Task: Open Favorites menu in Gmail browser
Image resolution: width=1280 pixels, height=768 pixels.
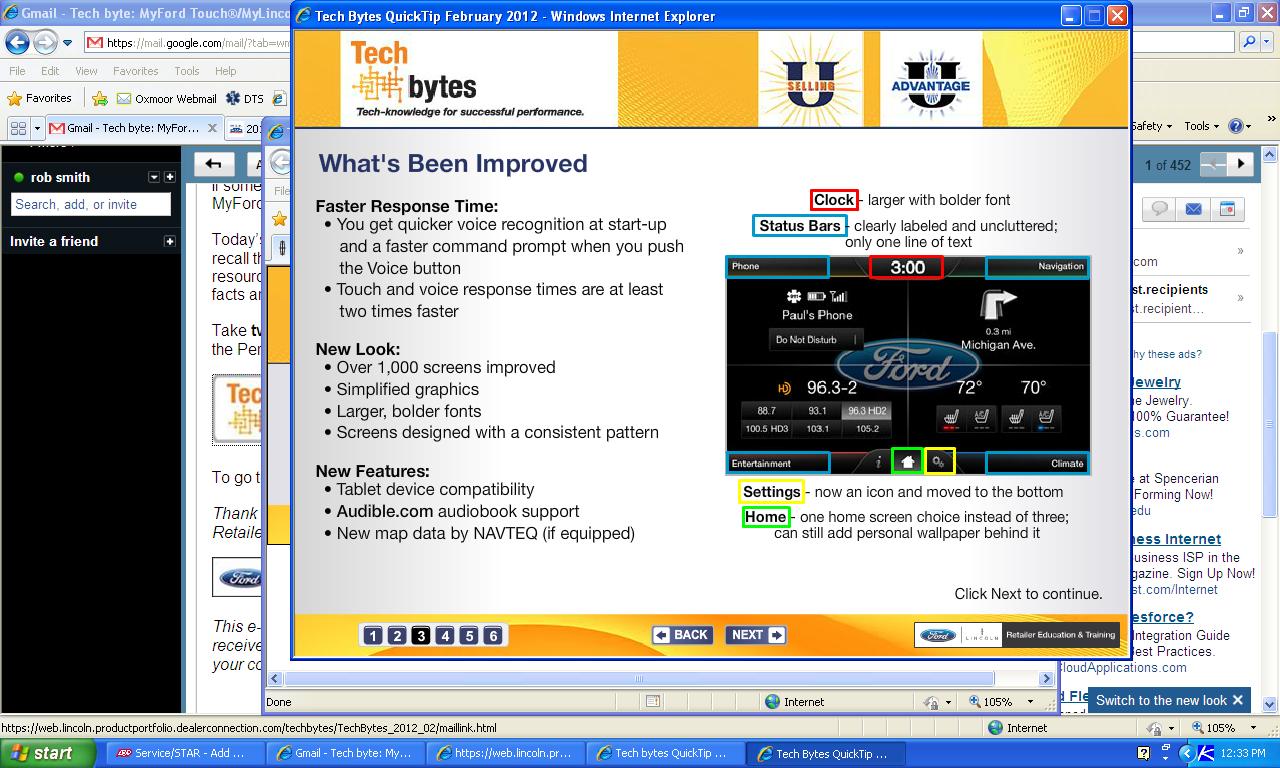Action: click(135, 71)
